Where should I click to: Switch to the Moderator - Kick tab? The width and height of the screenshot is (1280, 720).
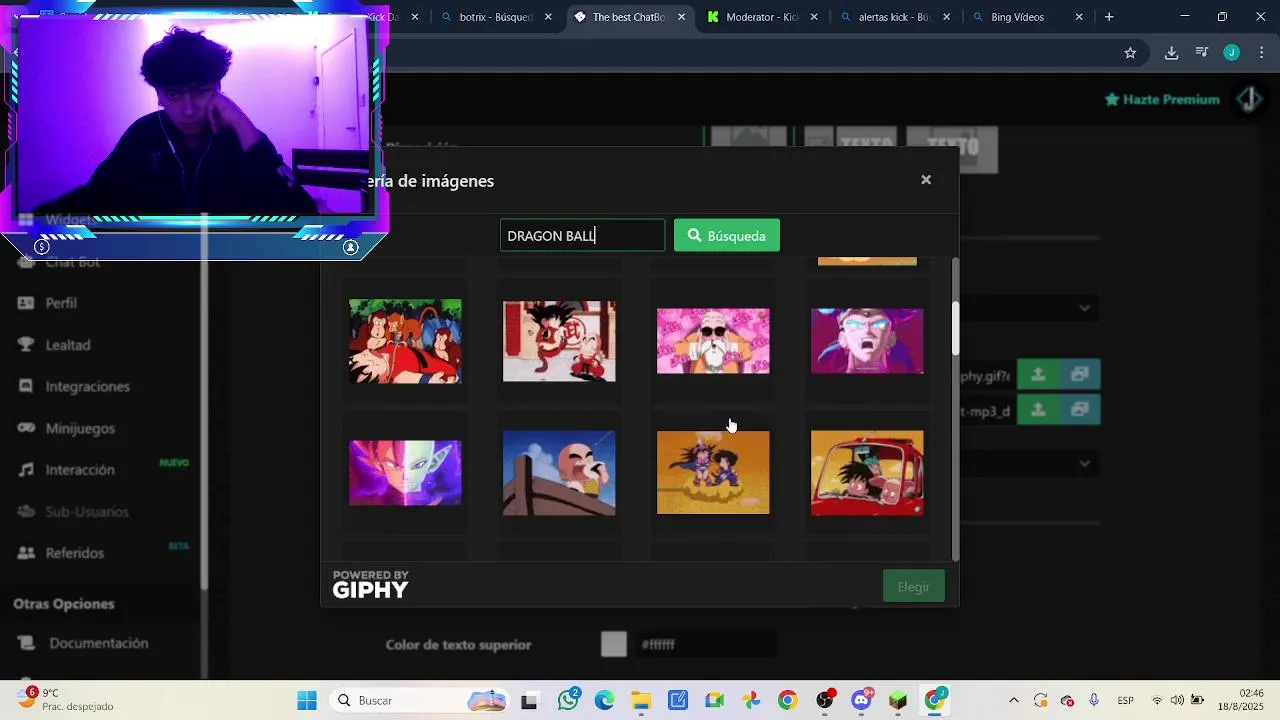click(x=762, y=17)
